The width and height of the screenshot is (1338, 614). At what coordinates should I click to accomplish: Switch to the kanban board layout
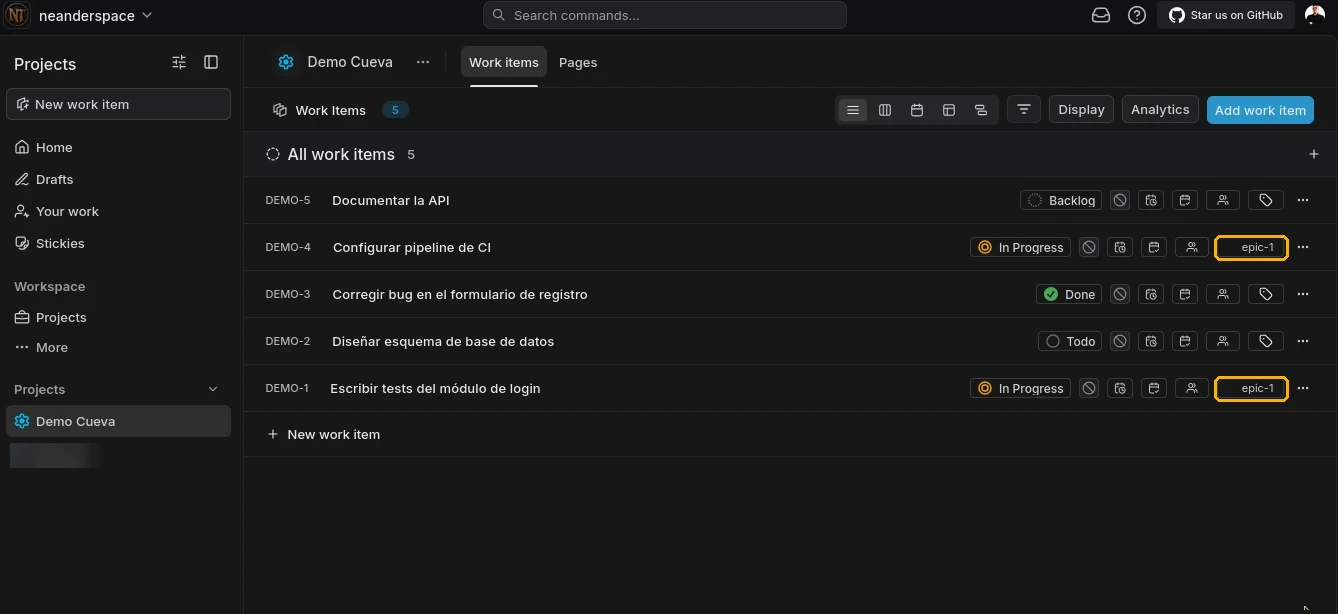coord(885,110)
